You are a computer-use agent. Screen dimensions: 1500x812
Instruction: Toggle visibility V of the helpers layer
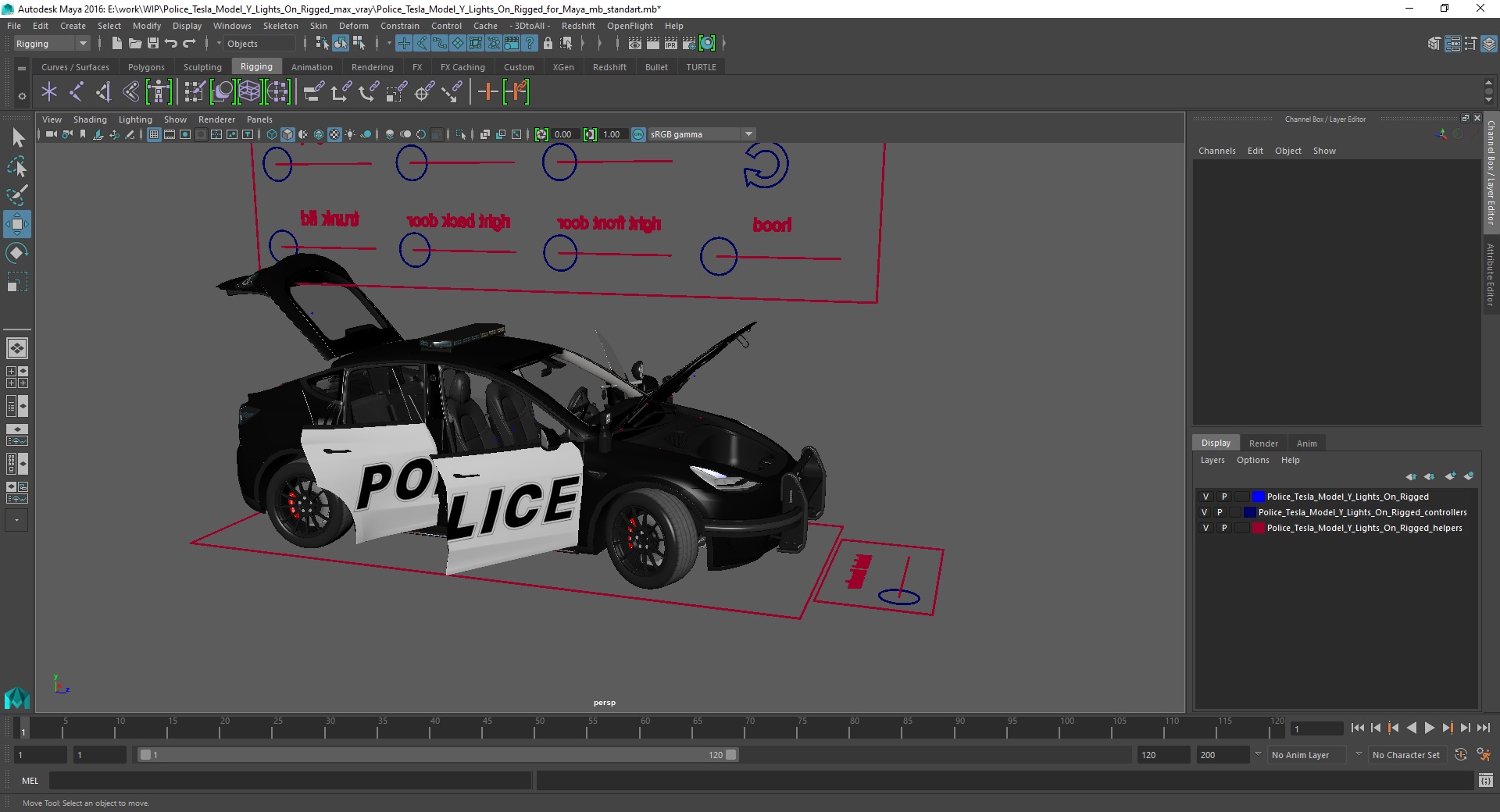pyautogui.click(x=1205, y=528)
